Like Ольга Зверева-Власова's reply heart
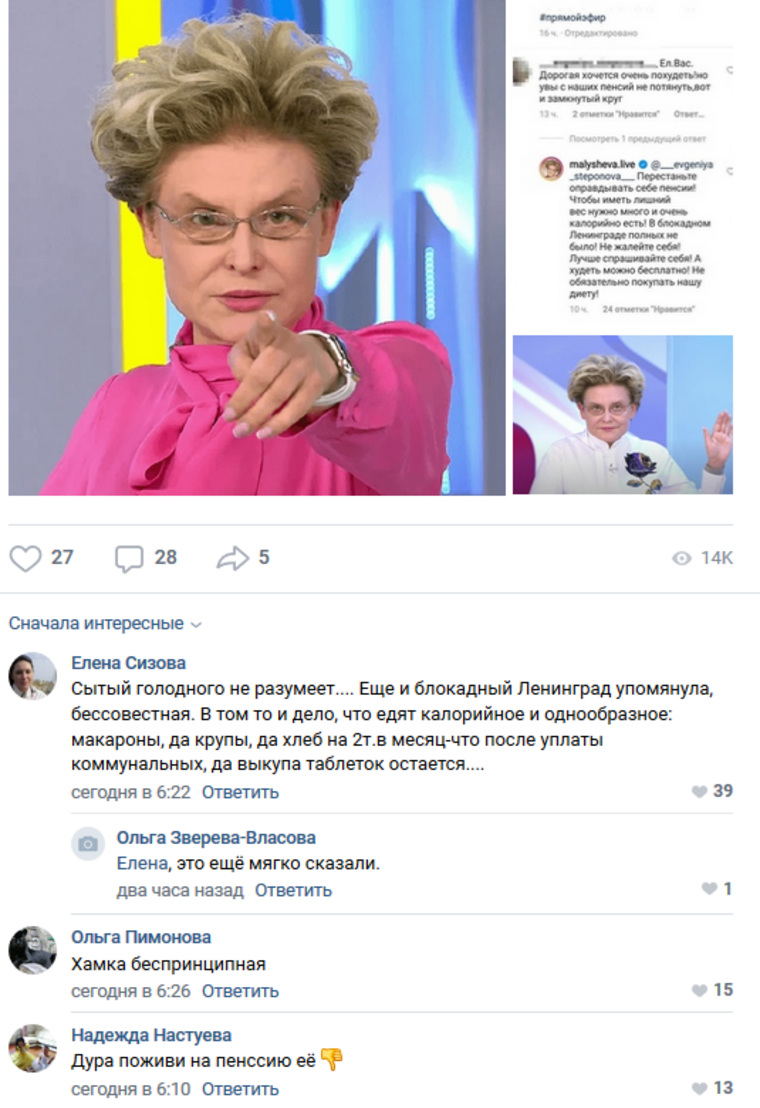Image resolution: width=760 pixels, height=1108 pixels. [x=709, y=889]
